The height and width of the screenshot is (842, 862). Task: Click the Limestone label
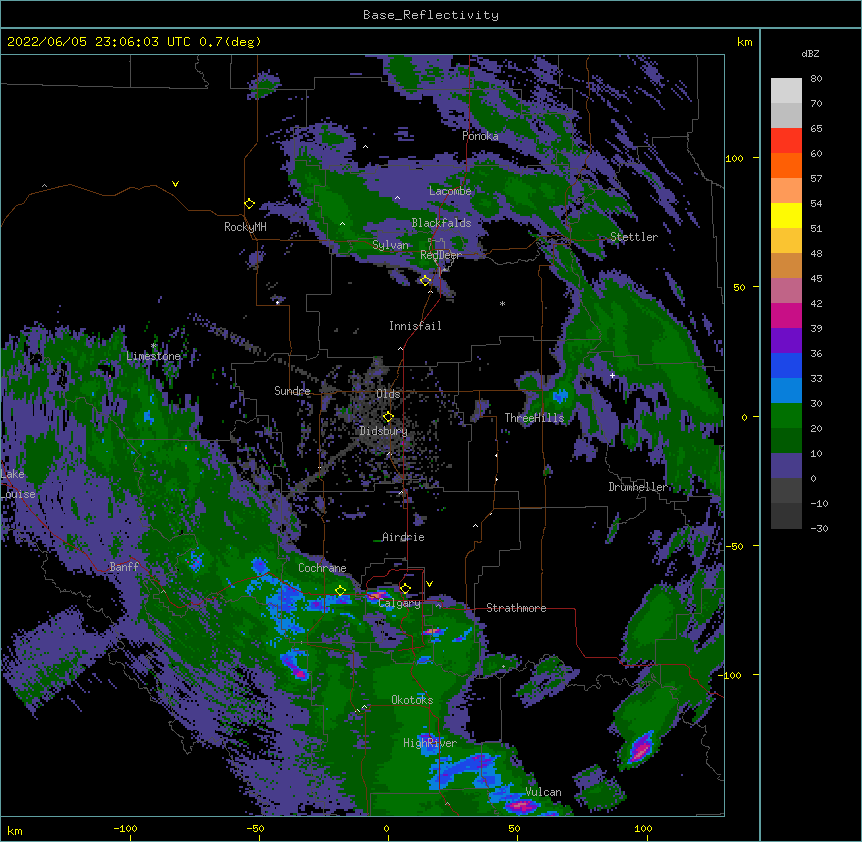tap(153, 356)
